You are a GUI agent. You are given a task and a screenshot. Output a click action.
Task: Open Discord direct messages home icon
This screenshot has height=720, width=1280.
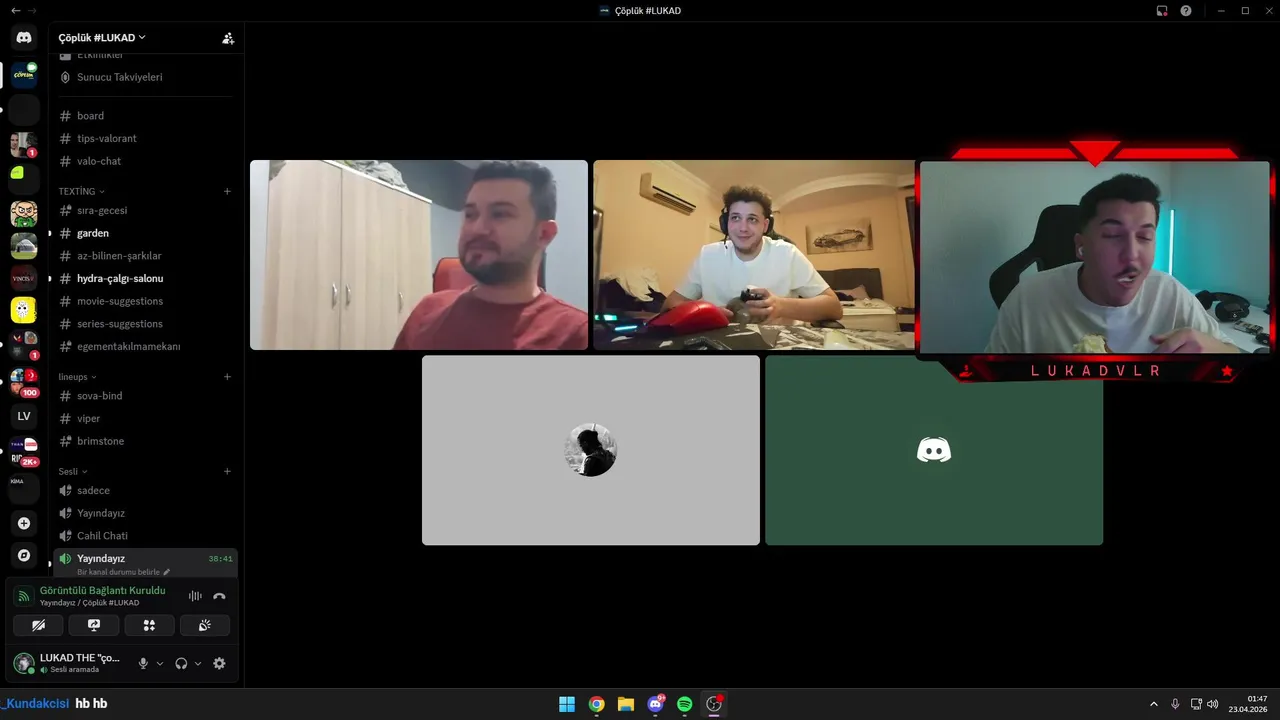pyautogui.click(x=24, y=37)
